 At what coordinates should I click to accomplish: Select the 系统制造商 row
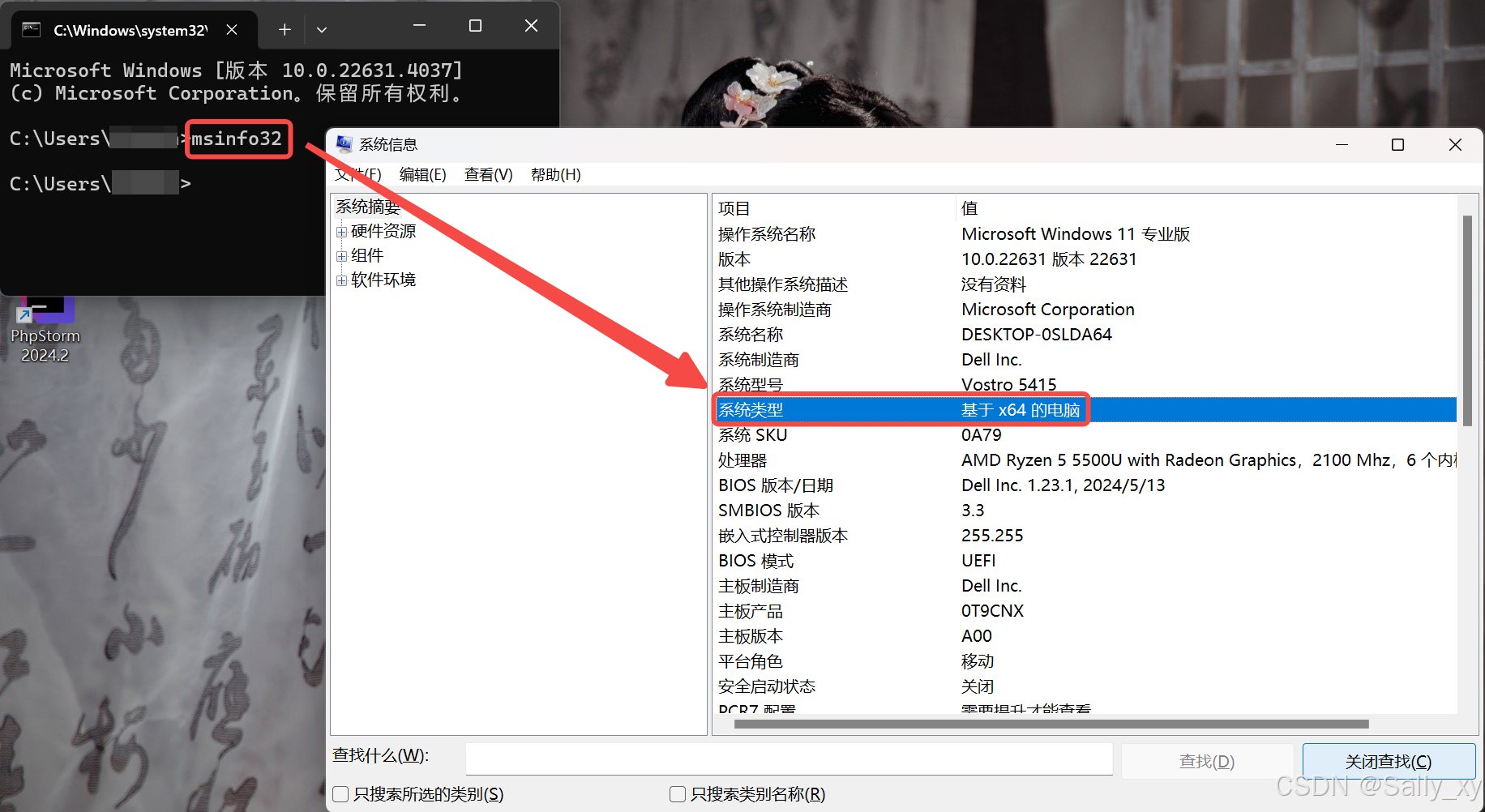click(1085, 360)
